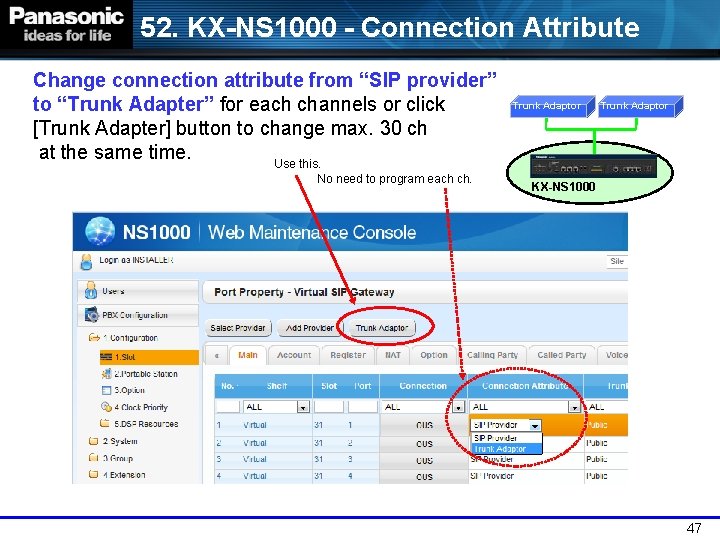
Task: Click the Add Provider button
Action: click(x=309, y=328)
